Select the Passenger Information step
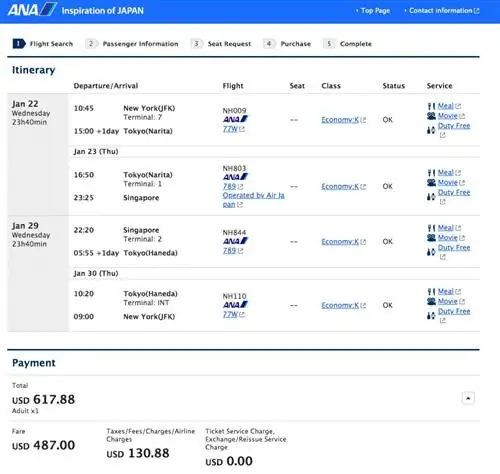 pyautogui.click(x=132, y=44)
